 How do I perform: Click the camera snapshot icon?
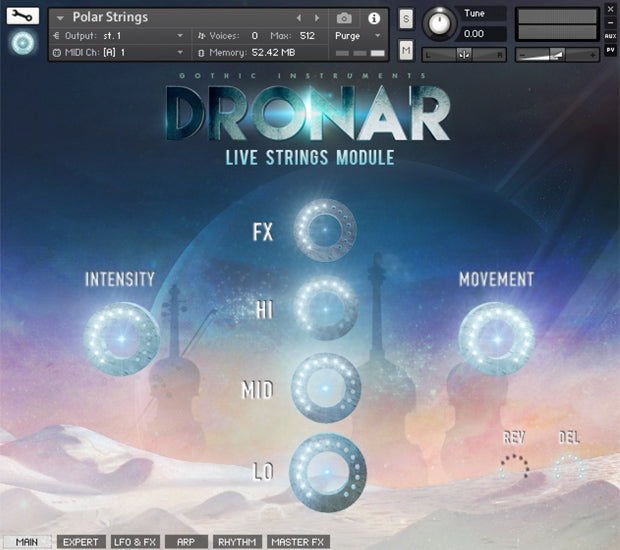click(344, 18)
